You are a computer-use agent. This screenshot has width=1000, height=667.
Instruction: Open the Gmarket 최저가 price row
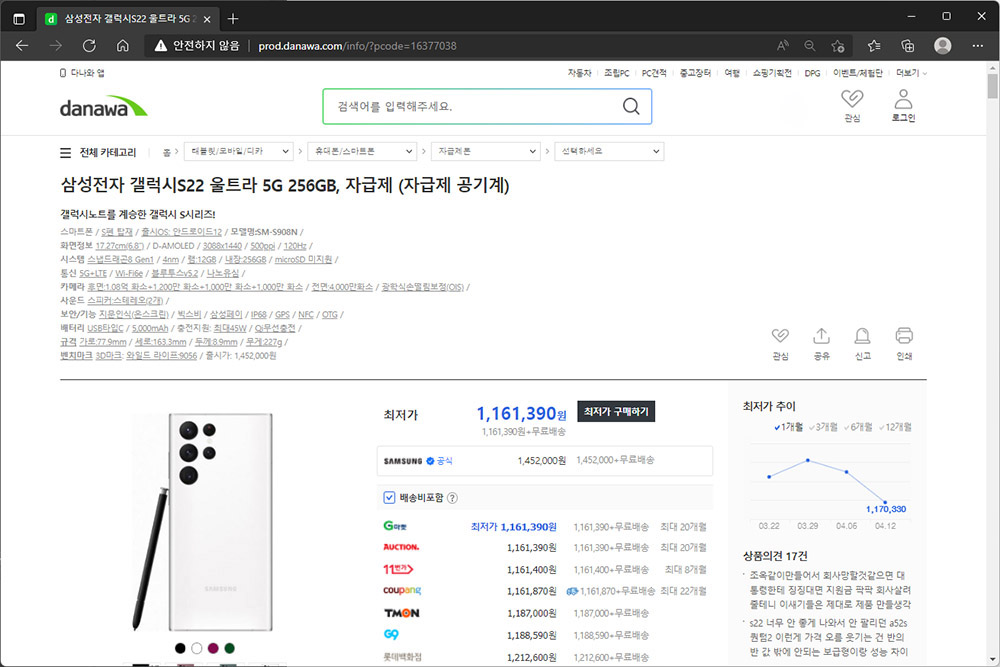click(544, 527)
